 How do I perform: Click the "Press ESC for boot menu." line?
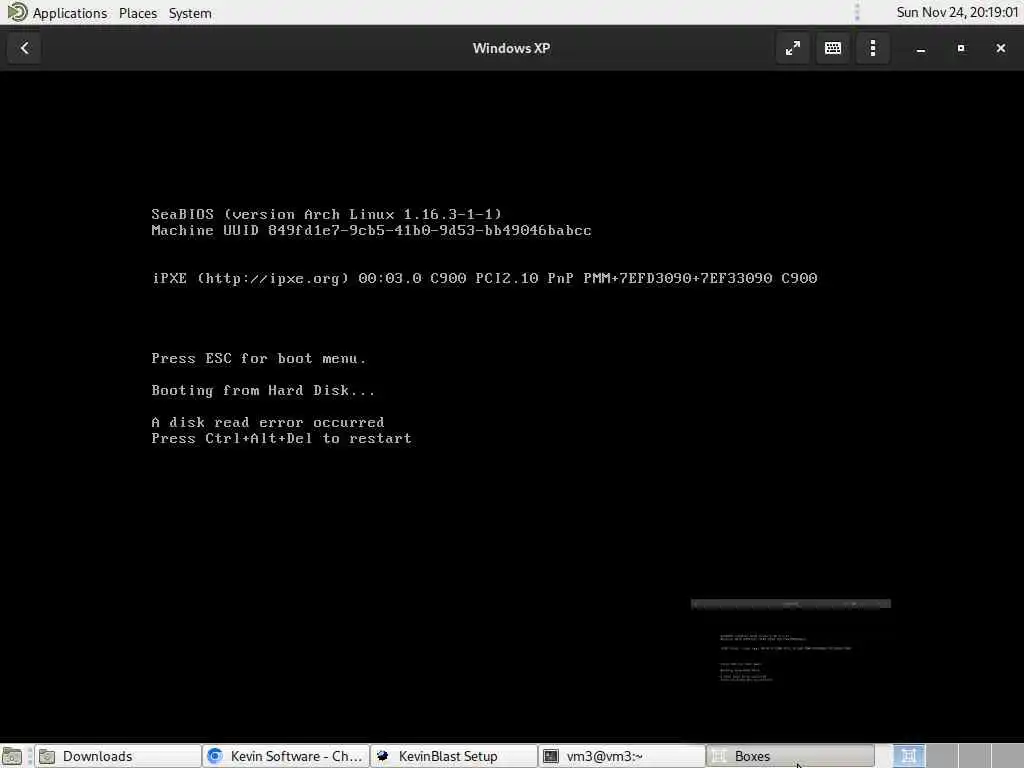coord(259,359)
